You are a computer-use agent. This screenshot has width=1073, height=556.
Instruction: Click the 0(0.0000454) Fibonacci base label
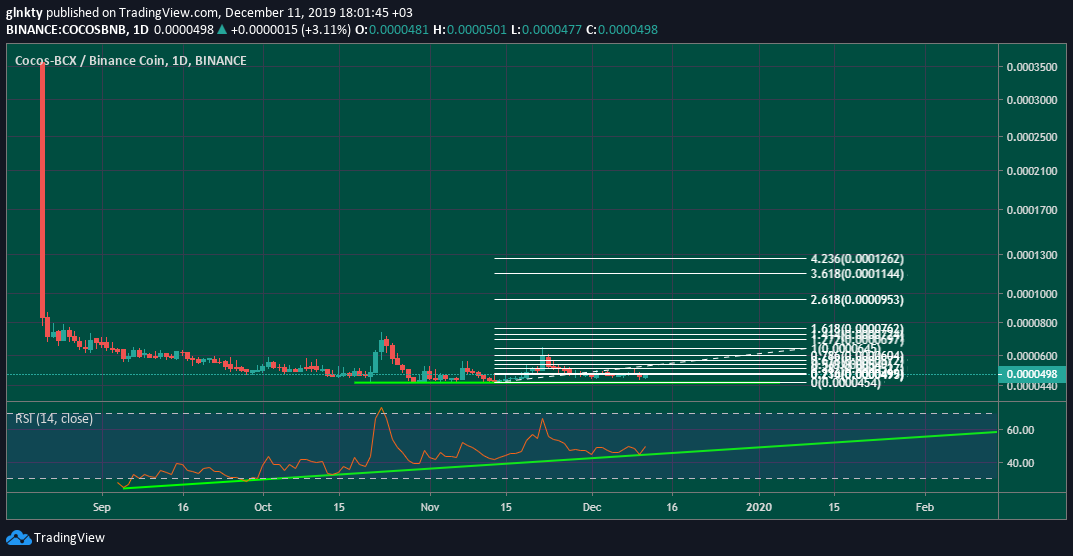click(x=845, y=384)
